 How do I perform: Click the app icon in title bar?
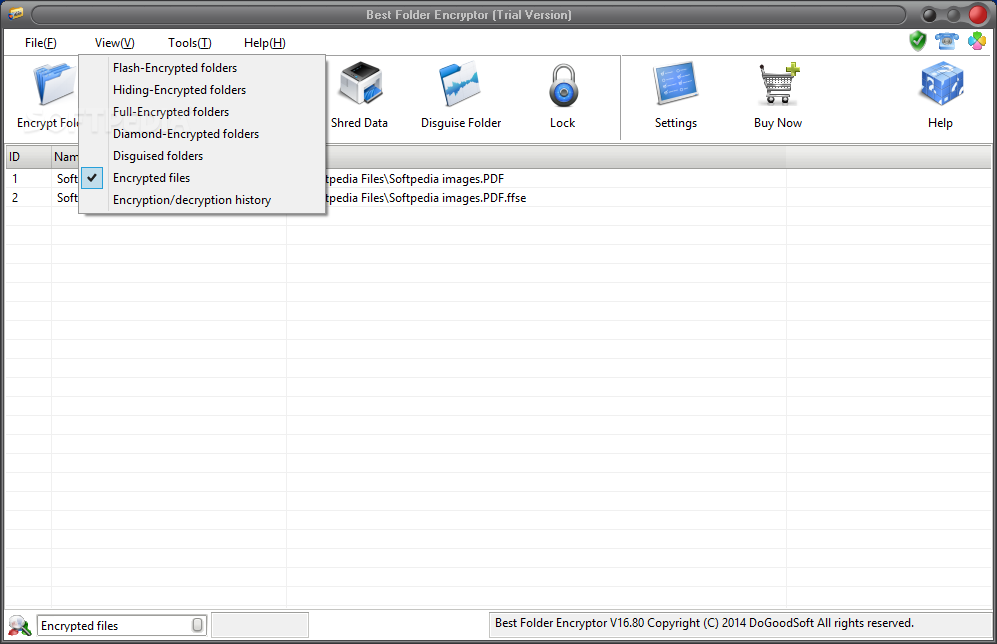[15, 14]
